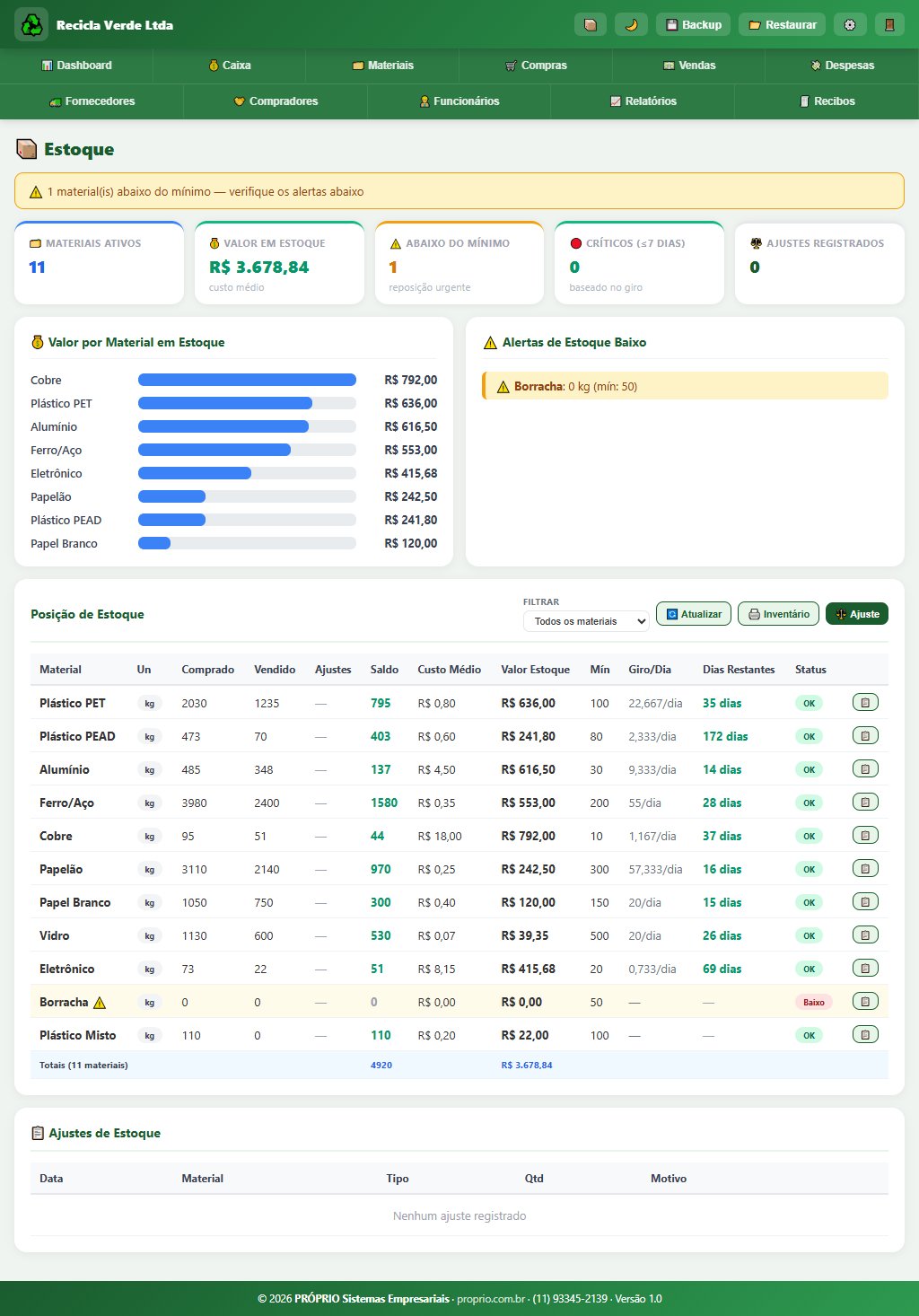This screenshot has height=1316, width=919.
Task: Toggle dark mode with moon icon
Action: [x=631, y=24]
